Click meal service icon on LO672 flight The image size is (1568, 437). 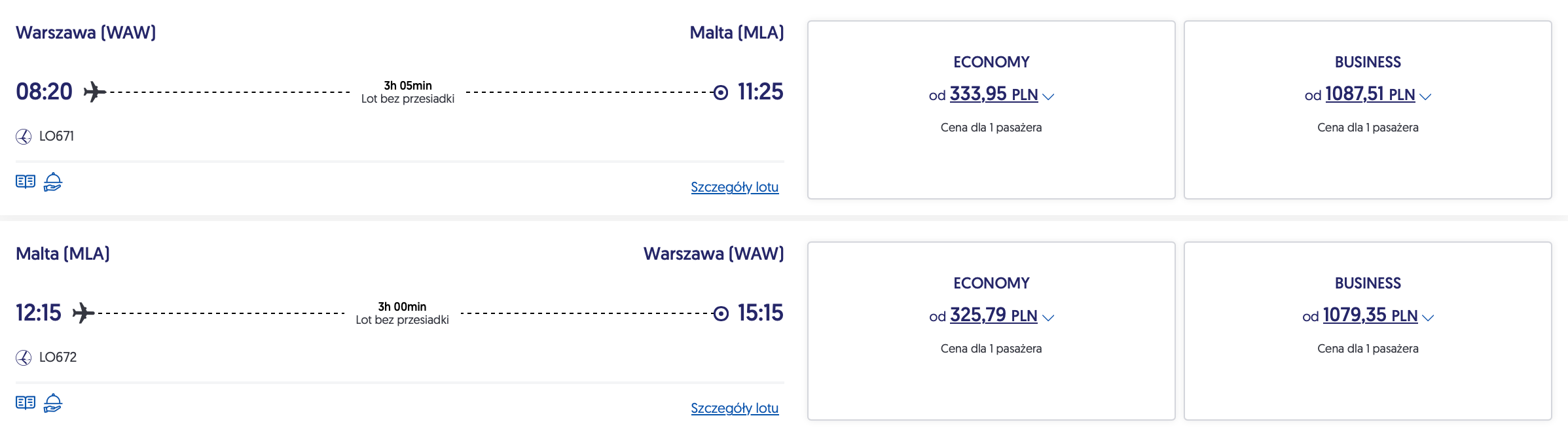[53, 403]
